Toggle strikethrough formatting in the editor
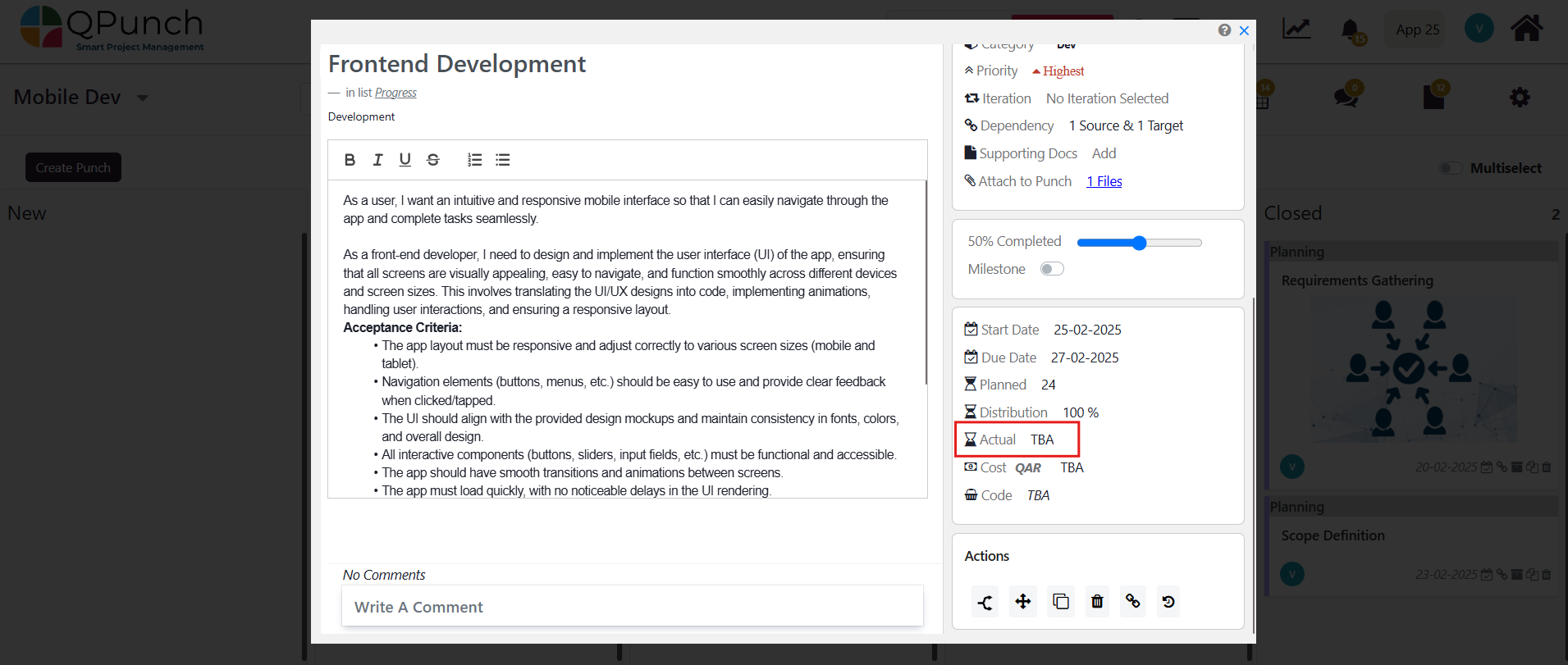Viewport: 1568px width, 665px height. click(x=433, y=160)
